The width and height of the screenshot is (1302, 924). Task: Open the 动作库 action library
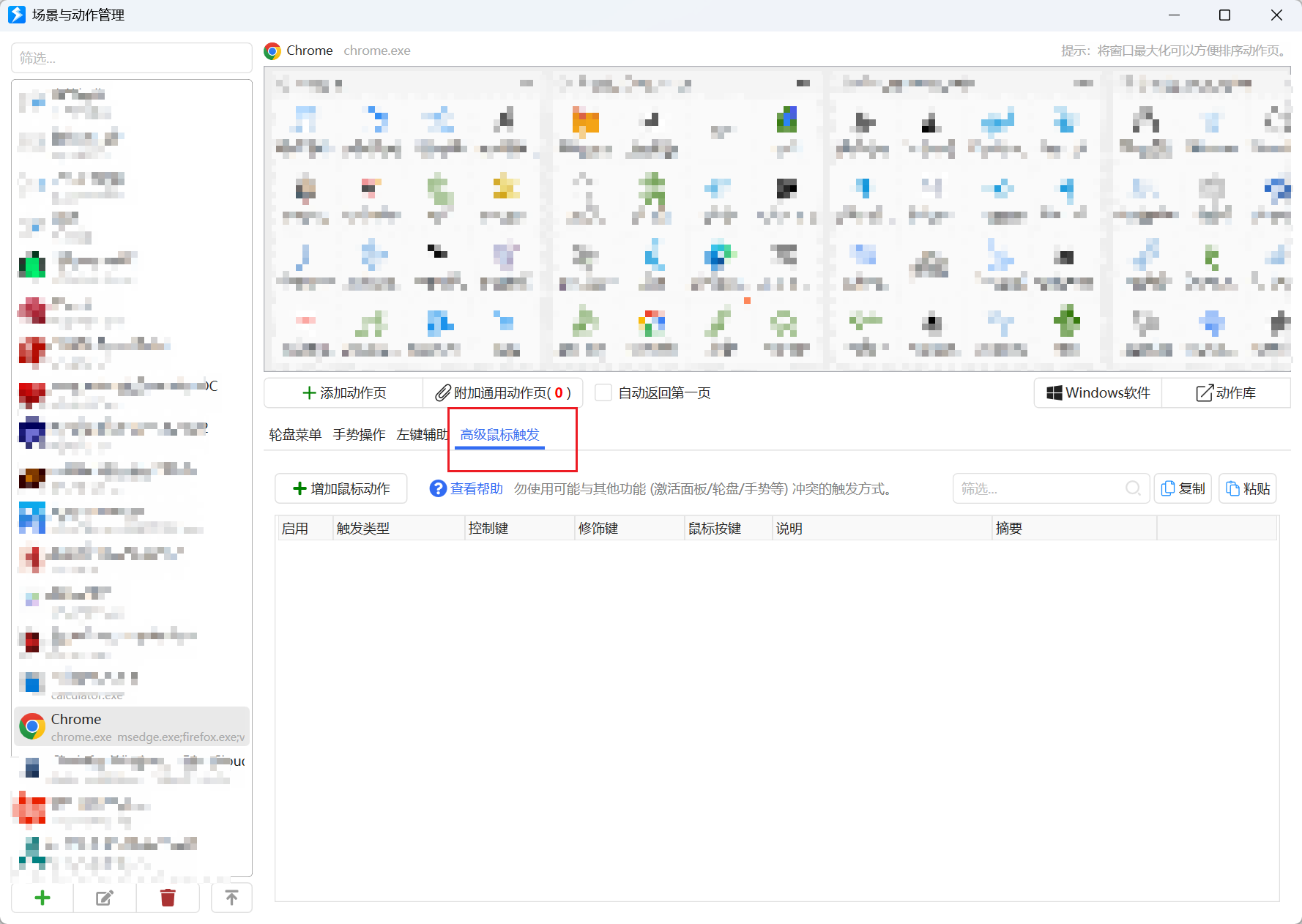point(1226,393)
